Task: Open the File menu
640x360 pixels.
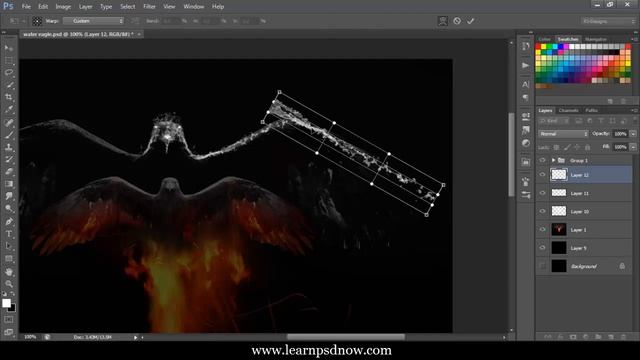Action: tap(26, 7)
